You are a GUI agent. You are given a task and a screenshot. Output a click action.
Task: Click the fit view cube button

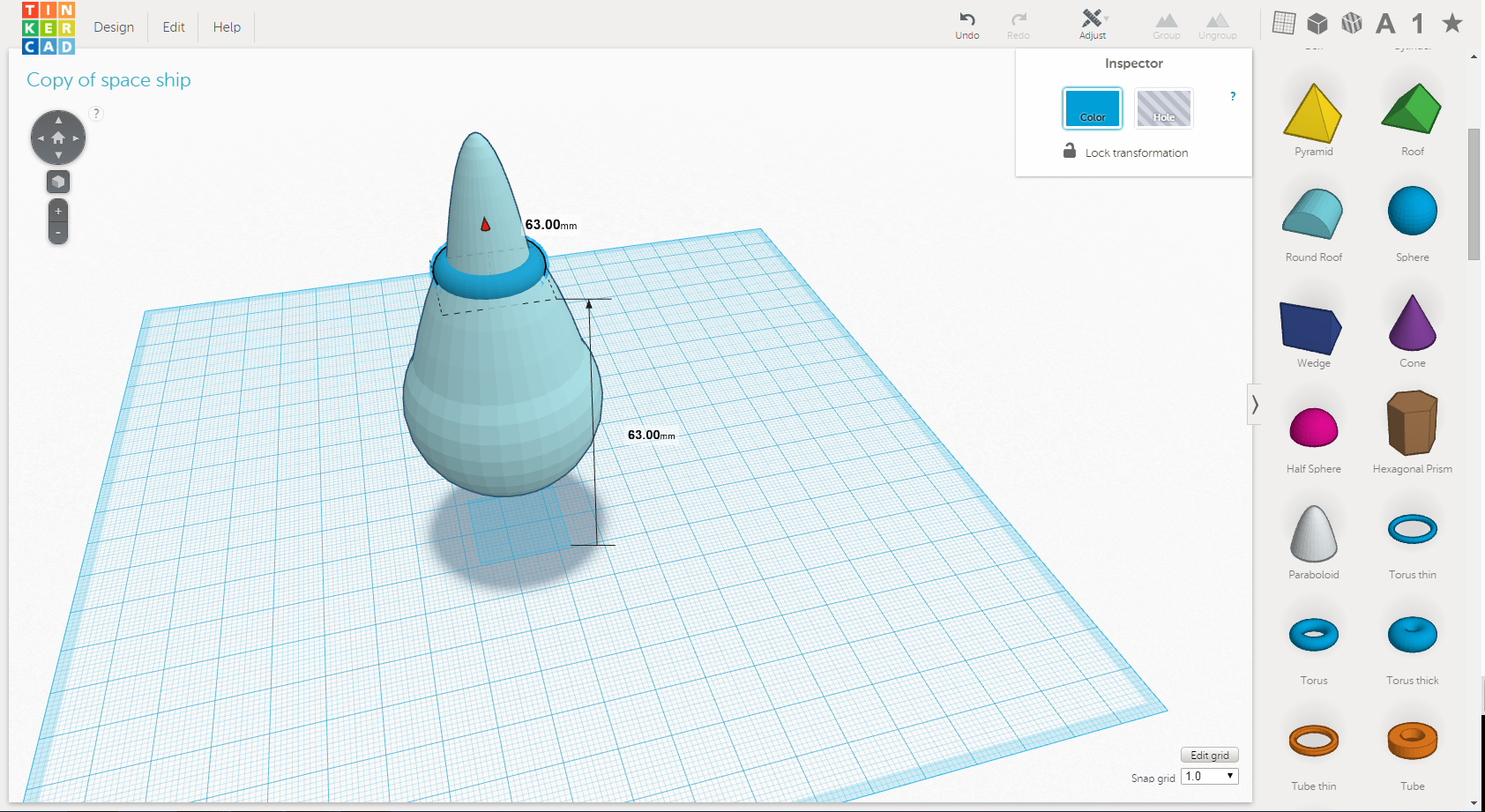[x=58, y=182]
